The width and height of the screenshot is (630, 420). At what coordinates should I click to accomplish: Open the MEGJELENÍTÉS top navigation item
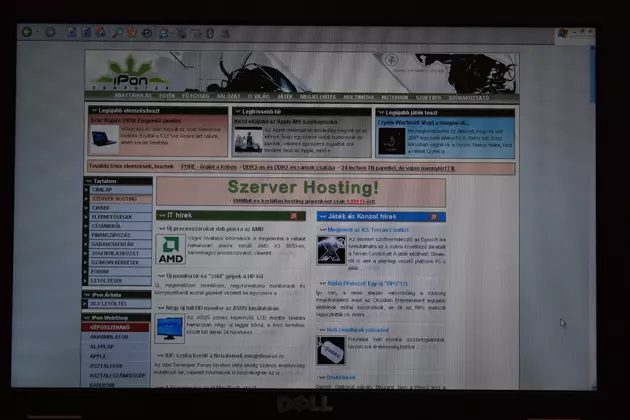click(x=317, y=97)
